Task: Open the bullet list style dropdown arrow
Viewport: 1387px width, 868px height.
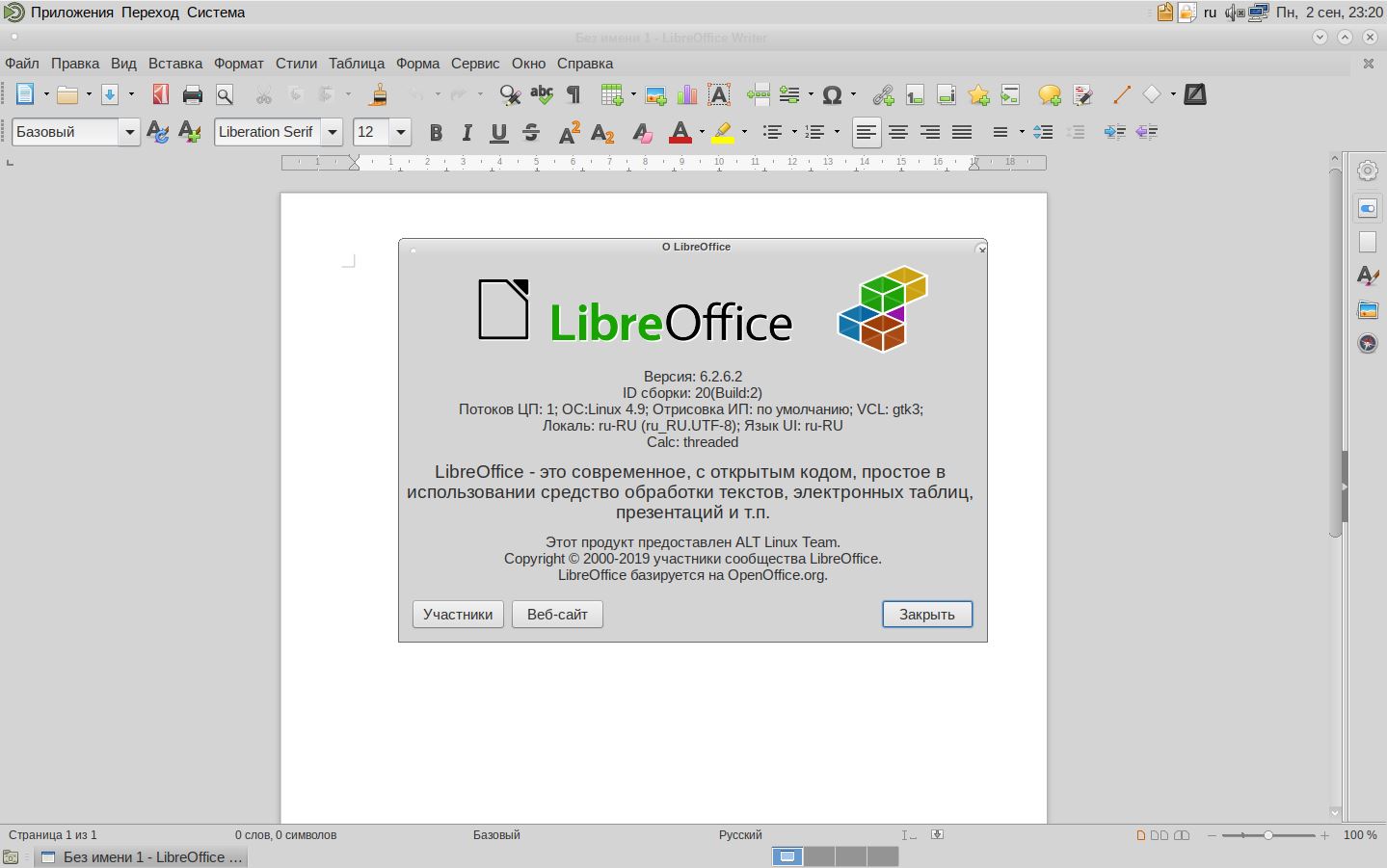Action: click(x=794, y=132)
